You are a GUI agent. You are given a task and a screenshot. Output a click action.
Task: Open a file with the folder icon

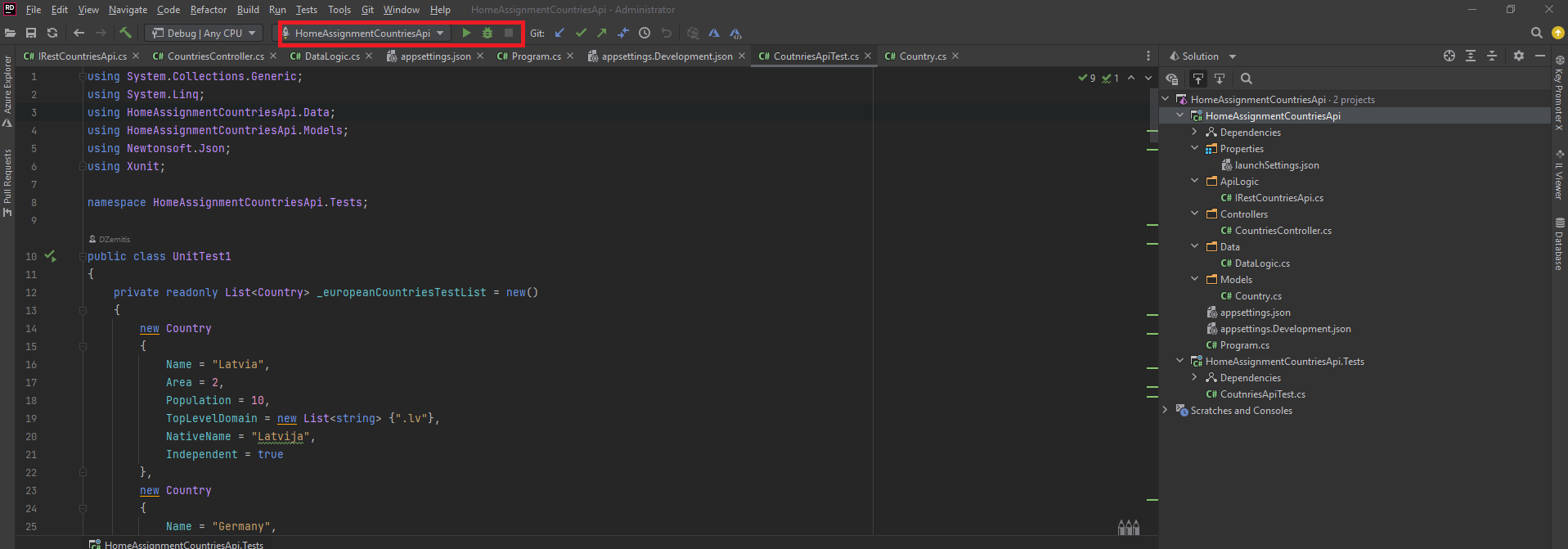tap(10, 33)
